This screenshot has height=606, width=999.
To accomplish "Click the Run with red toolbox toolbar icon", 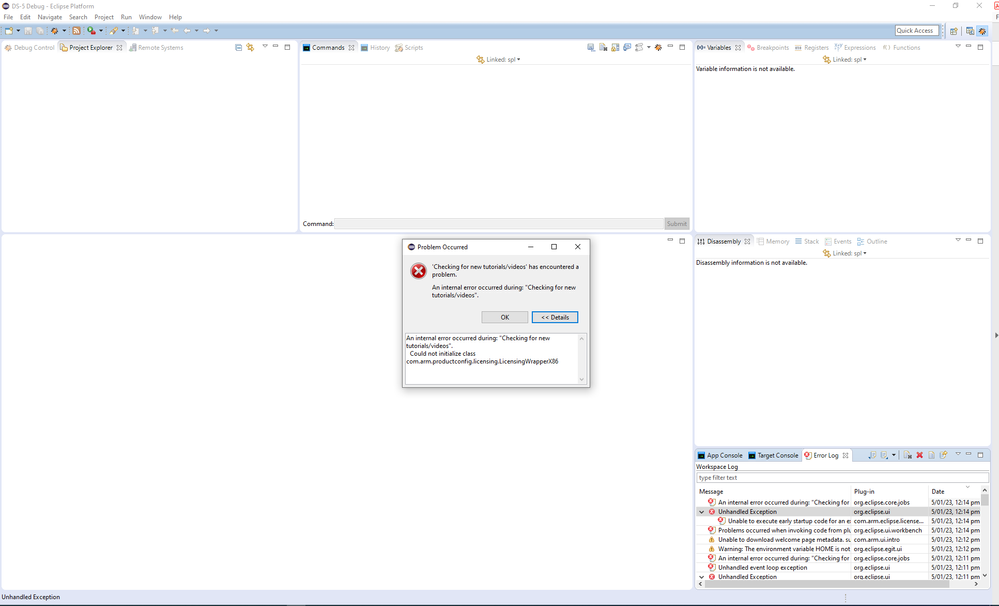I will (x=92, y=31).
